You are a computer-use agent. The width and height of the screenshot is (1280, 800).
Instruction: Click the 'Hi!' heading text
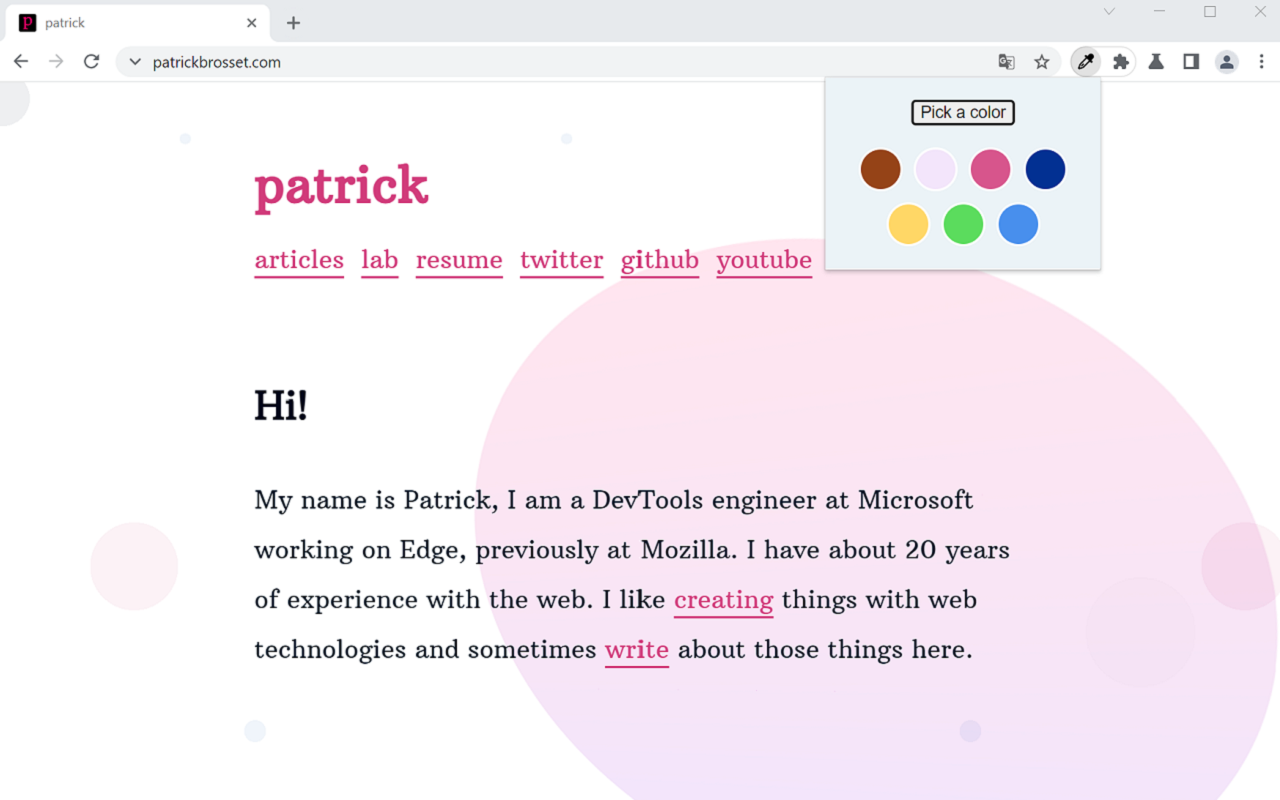click(281, 406)
